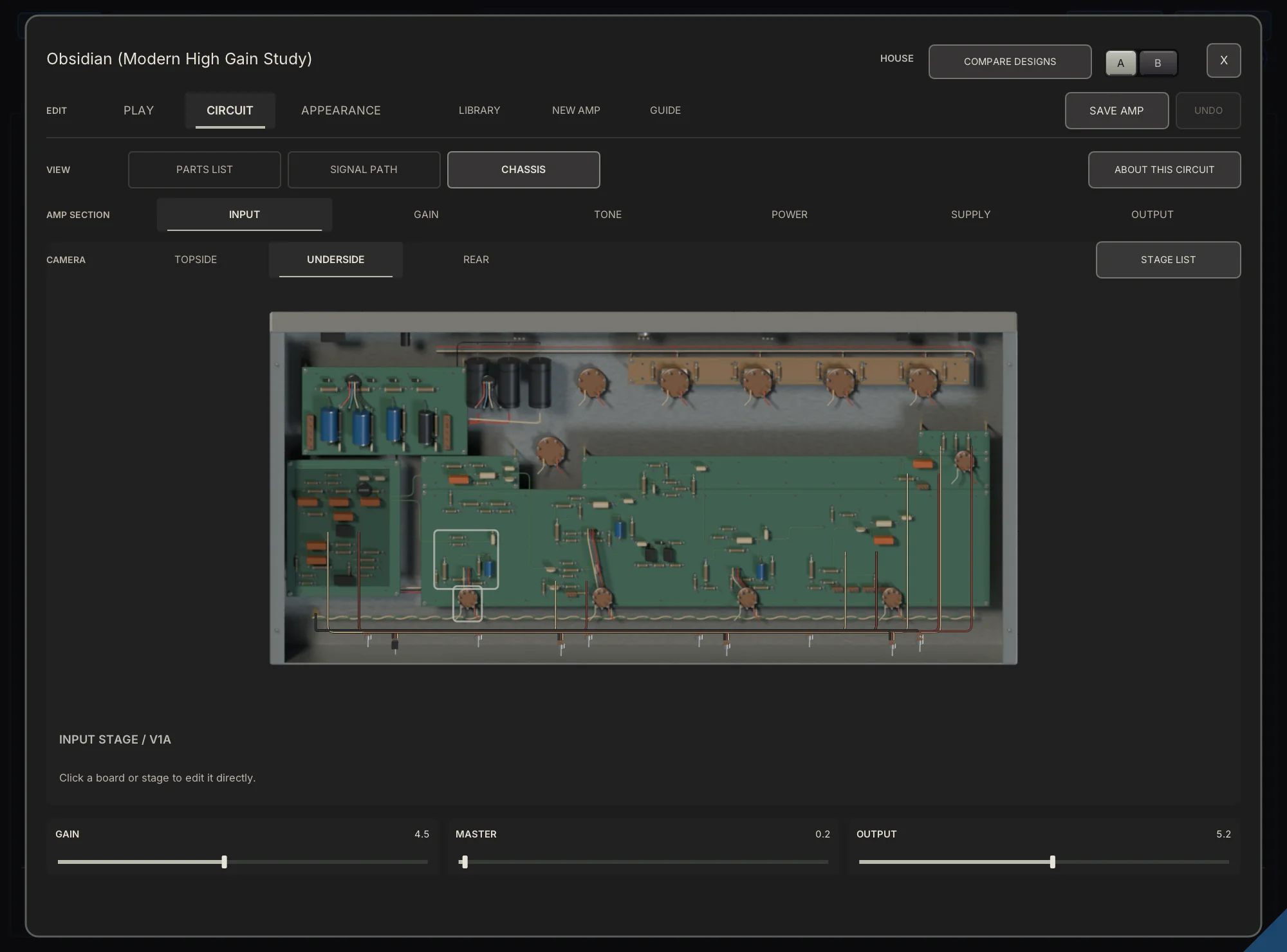The image size is (1287, 952).
Task: Click the black filter capacitor cans
Action: click(x=508, y=383)
